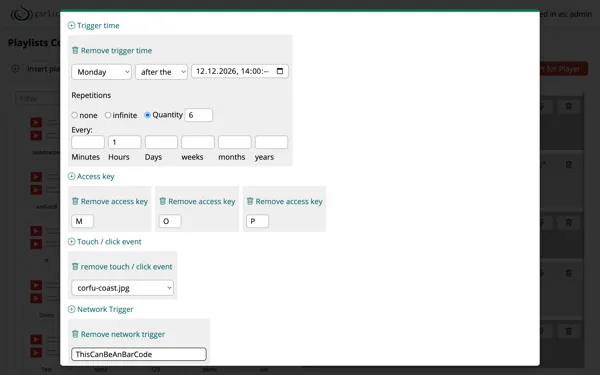Image resolution: width=600 pixels, height=375 pixels.
Task: Click the weeks interval field
Action: [198, 142]
